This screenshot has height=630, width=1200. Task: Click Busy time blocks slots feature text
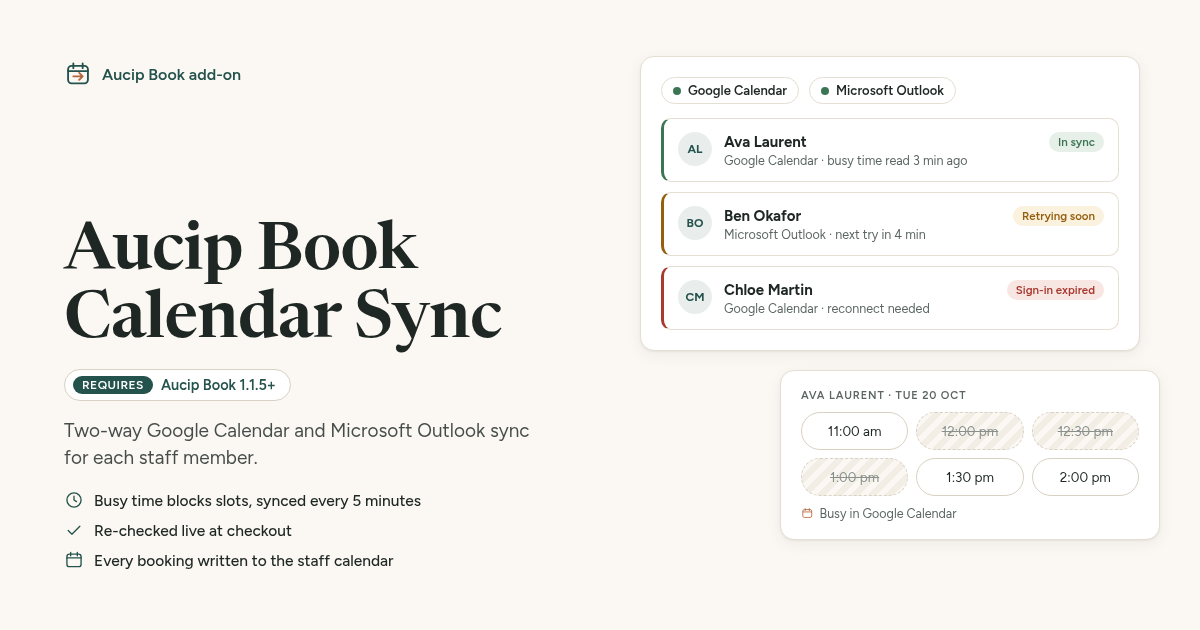(257, 500)
